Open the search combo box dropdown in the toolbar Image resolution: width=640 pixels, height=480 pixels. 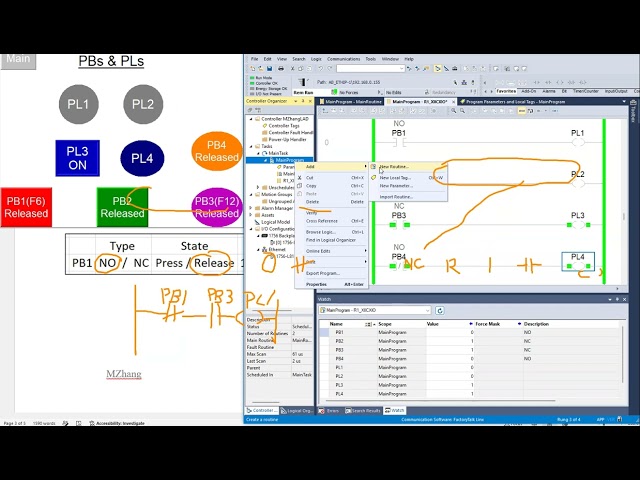[402, 69]
